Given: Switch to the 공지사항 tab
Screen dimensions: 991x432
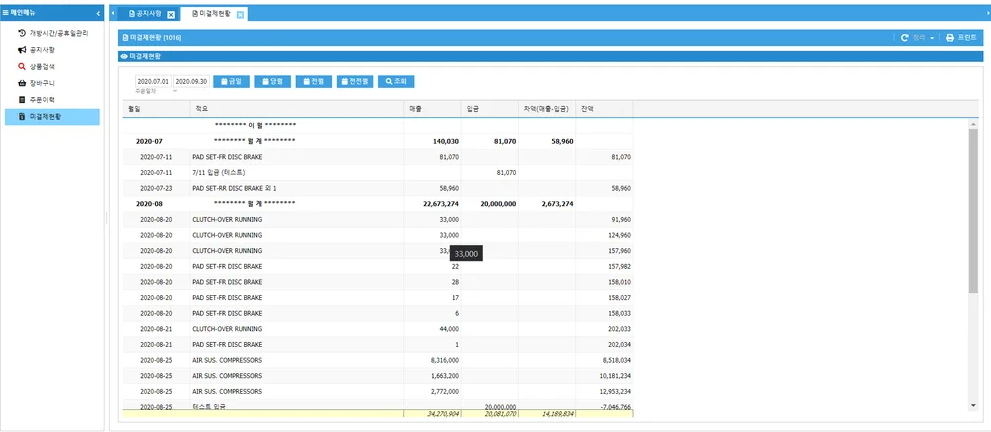Looking at the screenshot, I should point(146,14).
